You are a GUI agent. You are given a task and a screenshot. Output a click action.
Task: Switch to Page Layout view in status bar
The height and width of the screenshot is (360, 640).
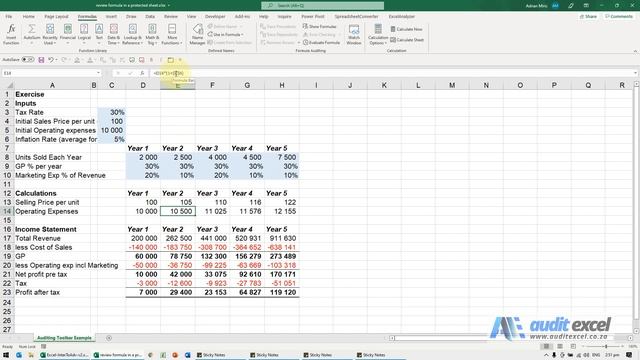(x=560, y=347)
